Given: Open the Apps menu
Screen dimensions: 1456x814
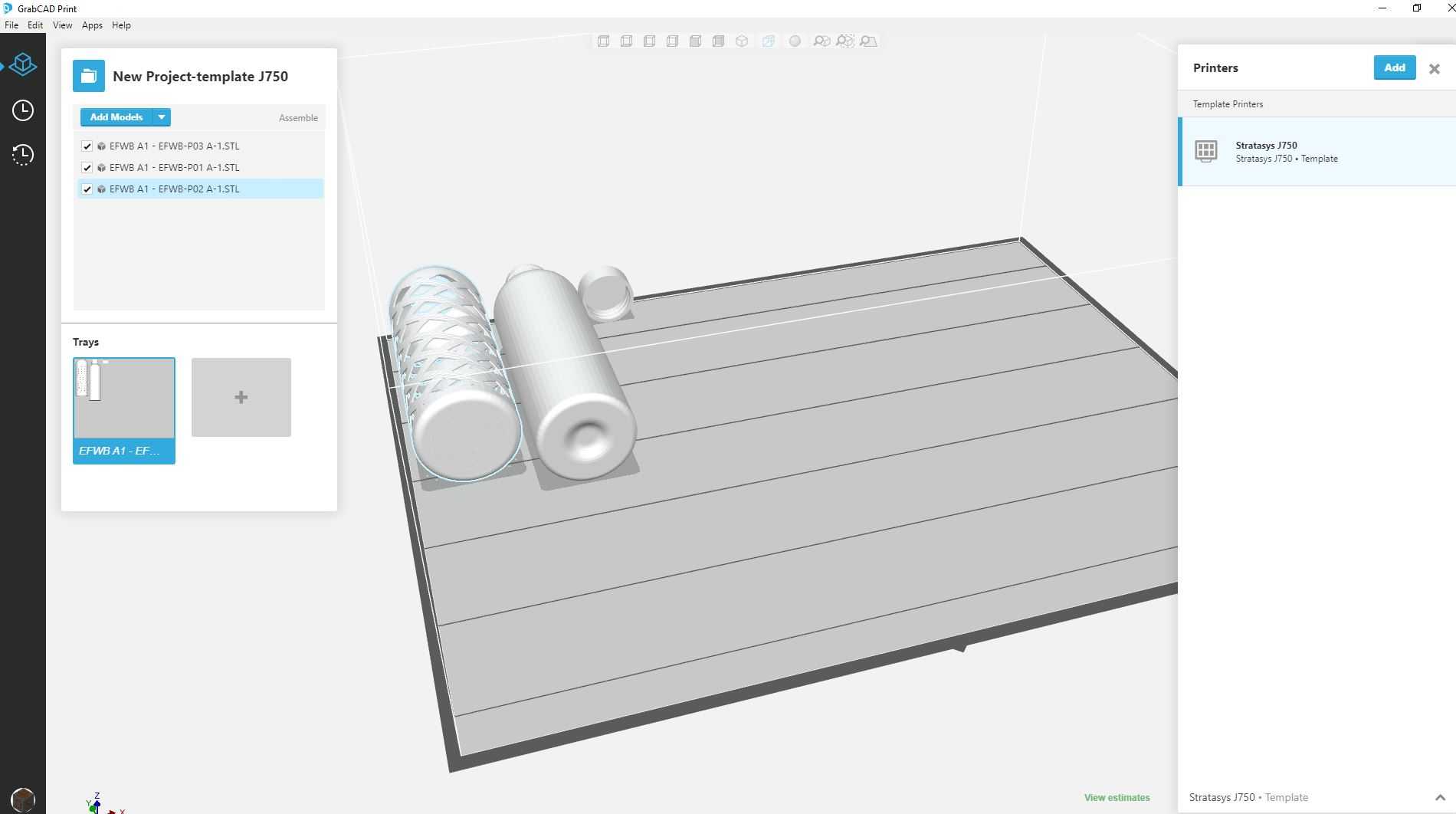Looking at the screenshot, I should coord(92,25).
